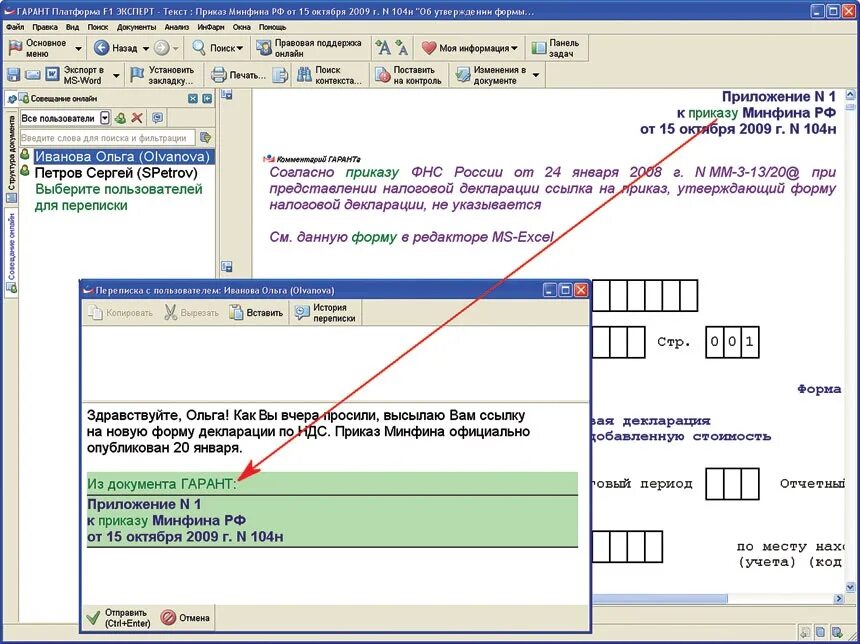Open the Поиск dropdown arrow
This screenshot has width=860, height=644.
[240, 49]
